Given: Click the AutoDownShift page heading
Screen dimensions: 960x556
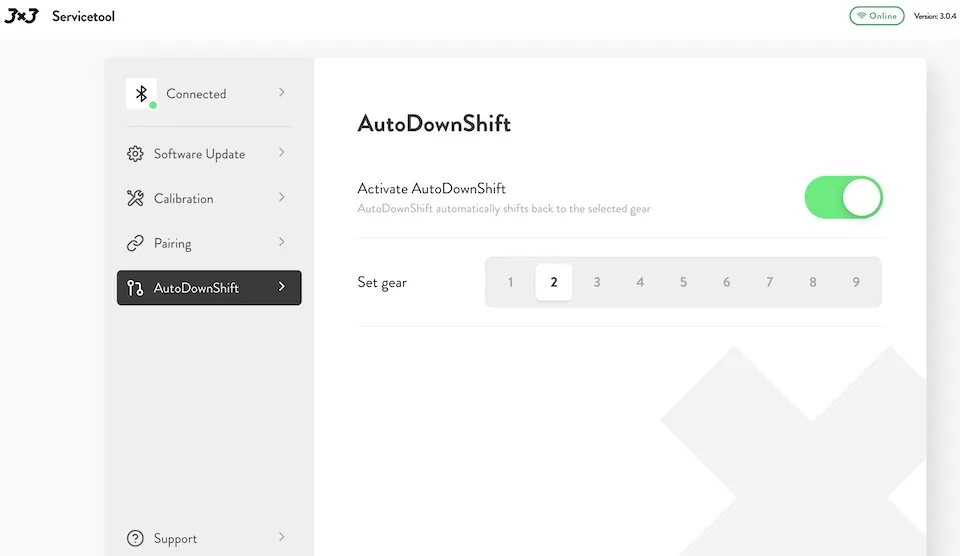Looking at the screenshot, I should (434, 124).
